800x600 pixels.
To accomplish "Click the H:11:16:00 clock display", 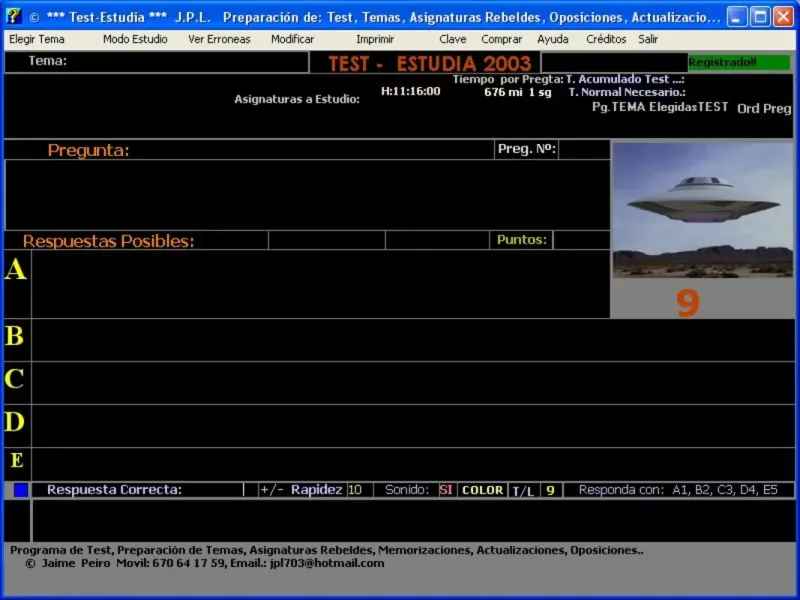I will click(x=411, y=91).
